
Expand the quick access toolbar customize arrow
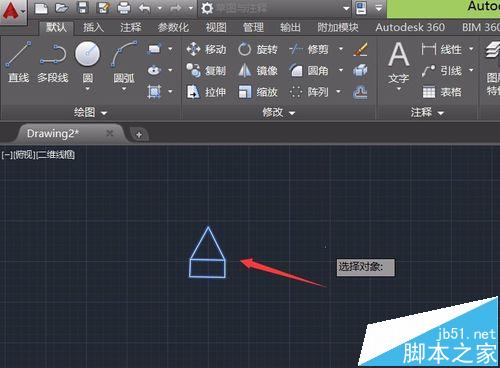coord(379,8)
